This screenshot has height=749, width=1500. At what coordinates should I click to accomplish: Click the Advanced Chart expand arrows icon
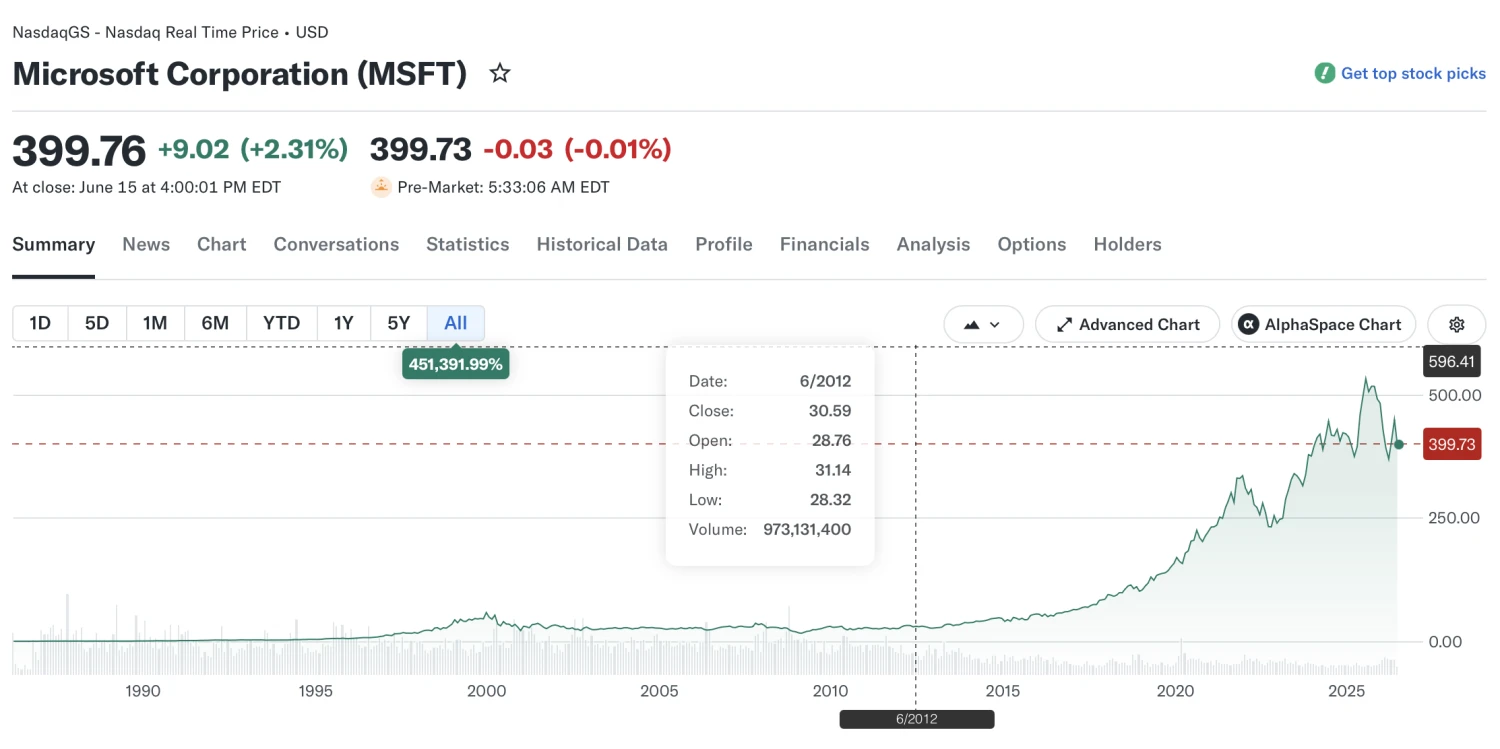click(1064, 324)
